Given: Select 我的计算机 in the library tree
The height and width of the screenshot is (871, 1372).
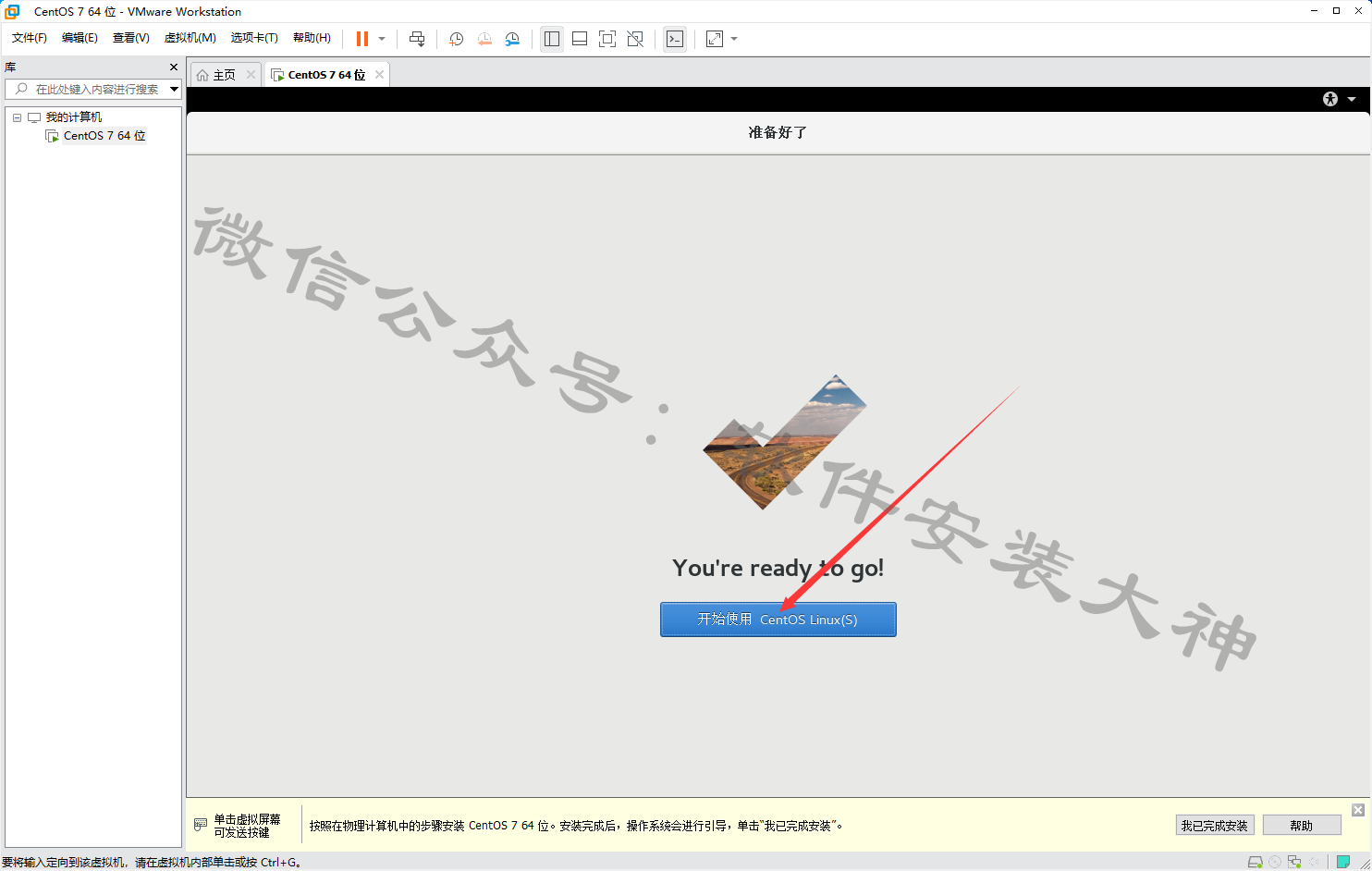Looking at the screenshot, I should (74, 117).
